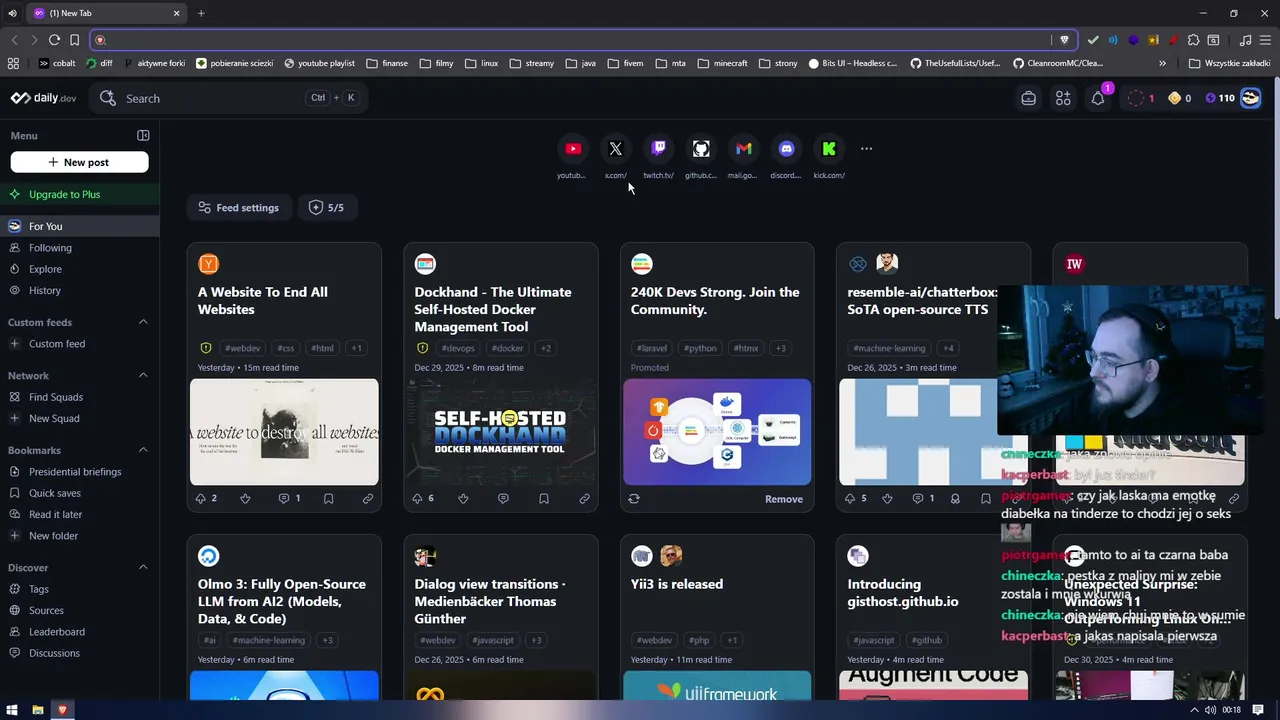Open the briefcase jobs icon in header
This screenshot has width=1280, height=720.
pos(1028,98)
